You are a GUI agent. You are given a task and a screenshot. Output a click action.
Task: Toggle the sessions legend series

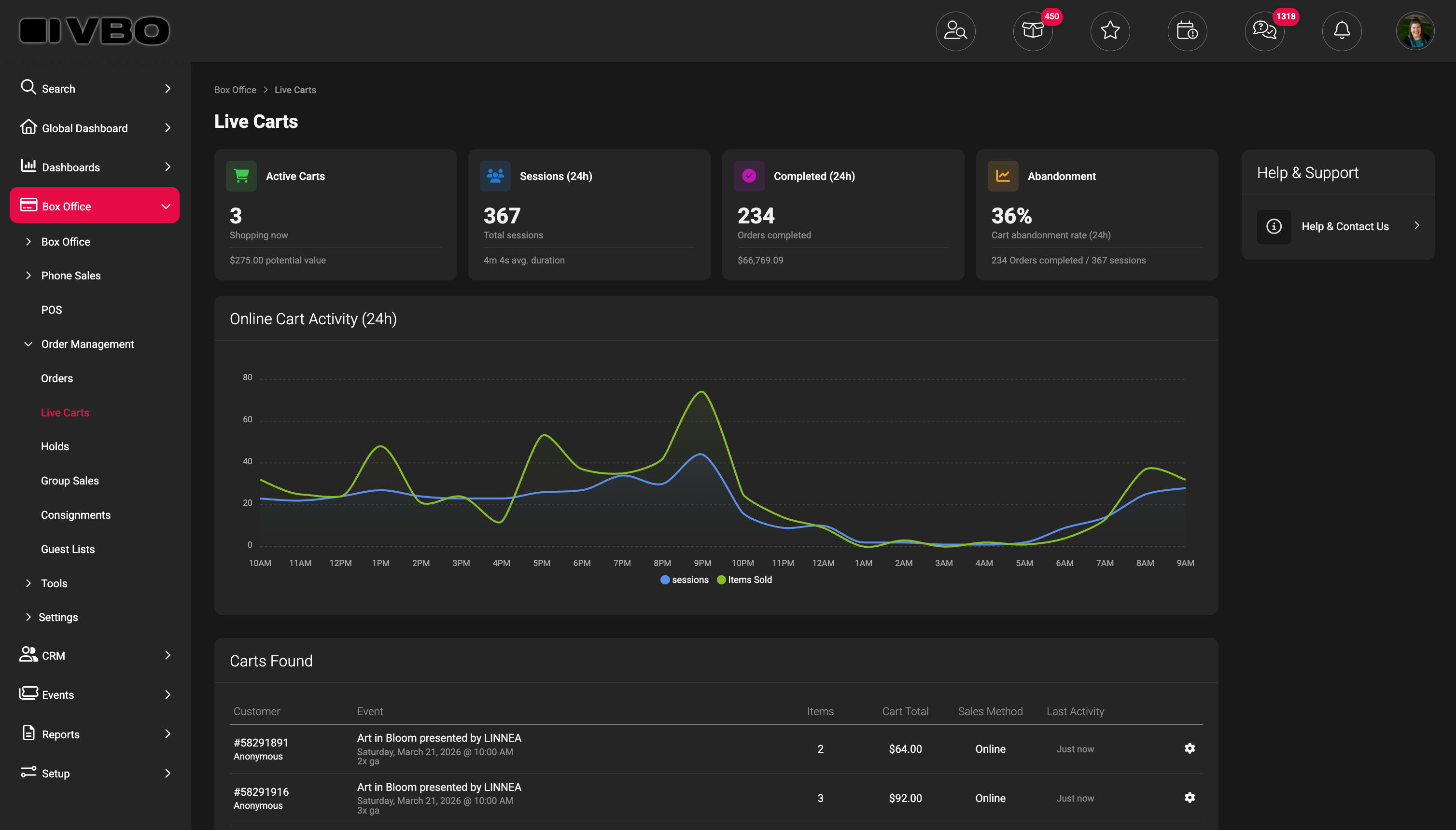click(685, 580)
